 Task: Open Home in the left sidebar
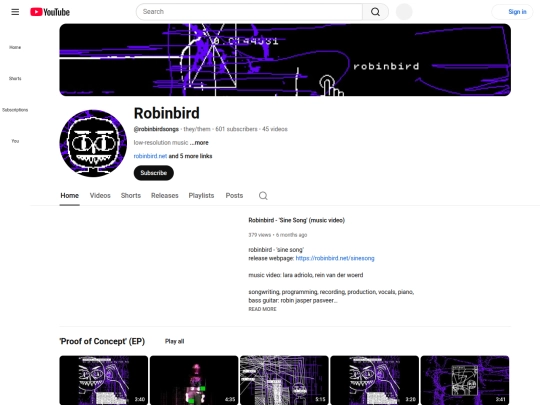15,47
